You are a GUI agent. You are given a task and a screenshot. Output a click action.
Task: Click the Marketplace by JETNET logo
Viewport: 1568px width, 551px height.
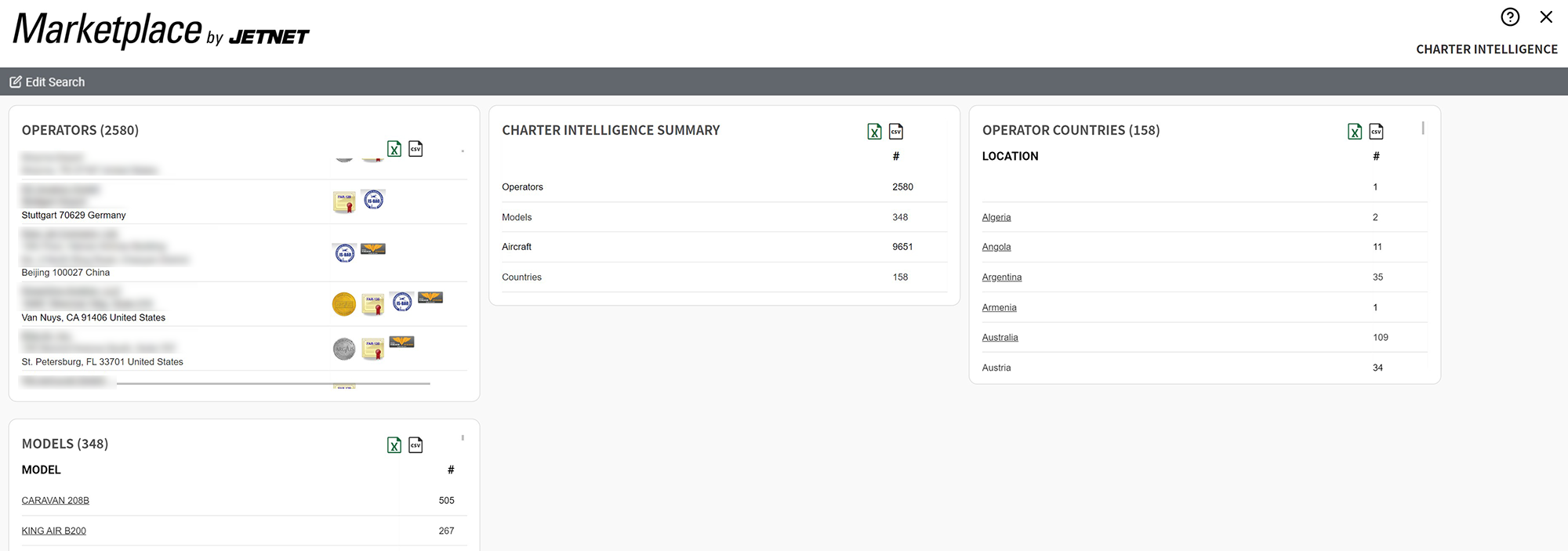click(x=162, y=31)
